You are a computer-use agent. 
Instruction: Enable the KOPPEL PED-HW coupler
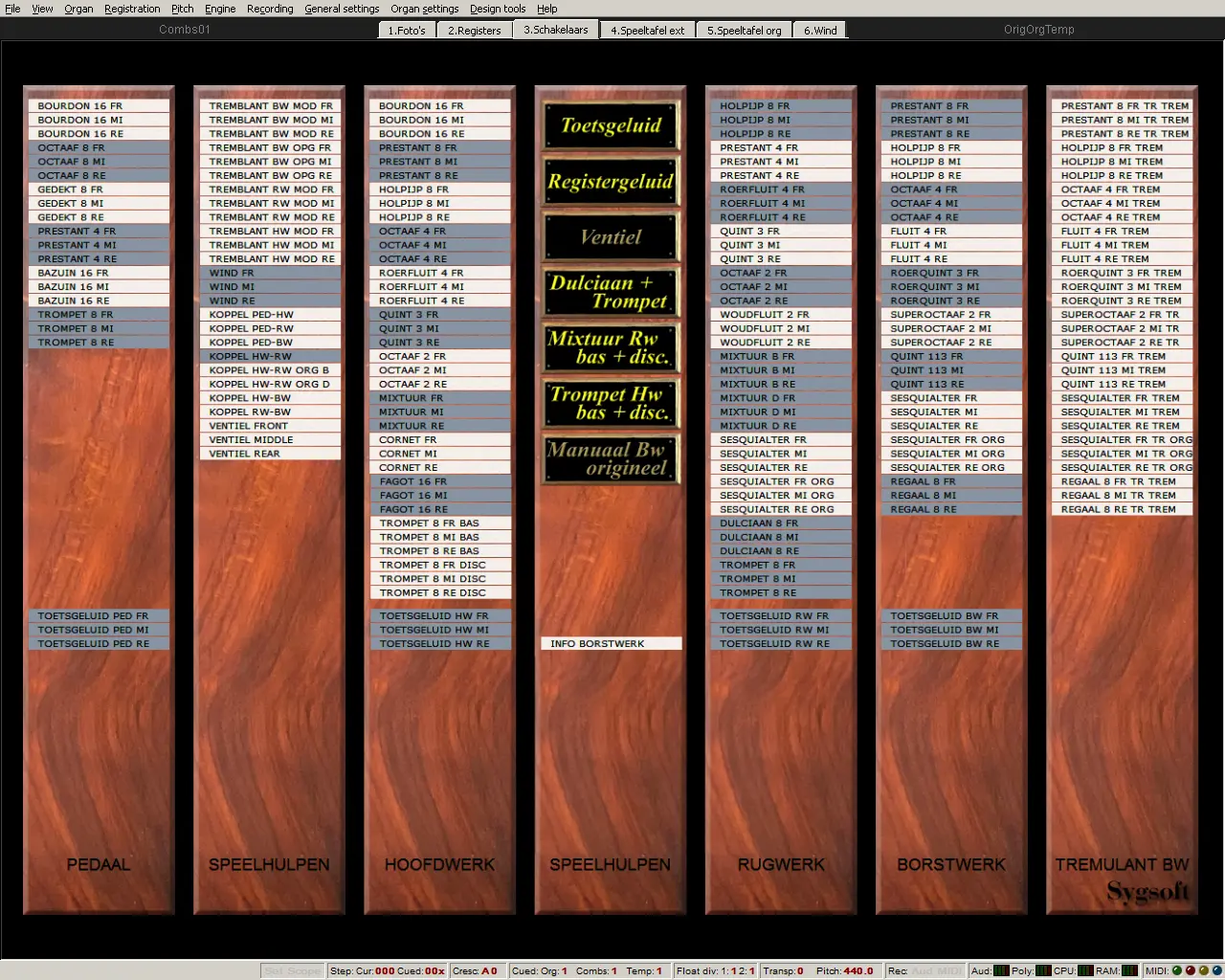click(270, 314)
